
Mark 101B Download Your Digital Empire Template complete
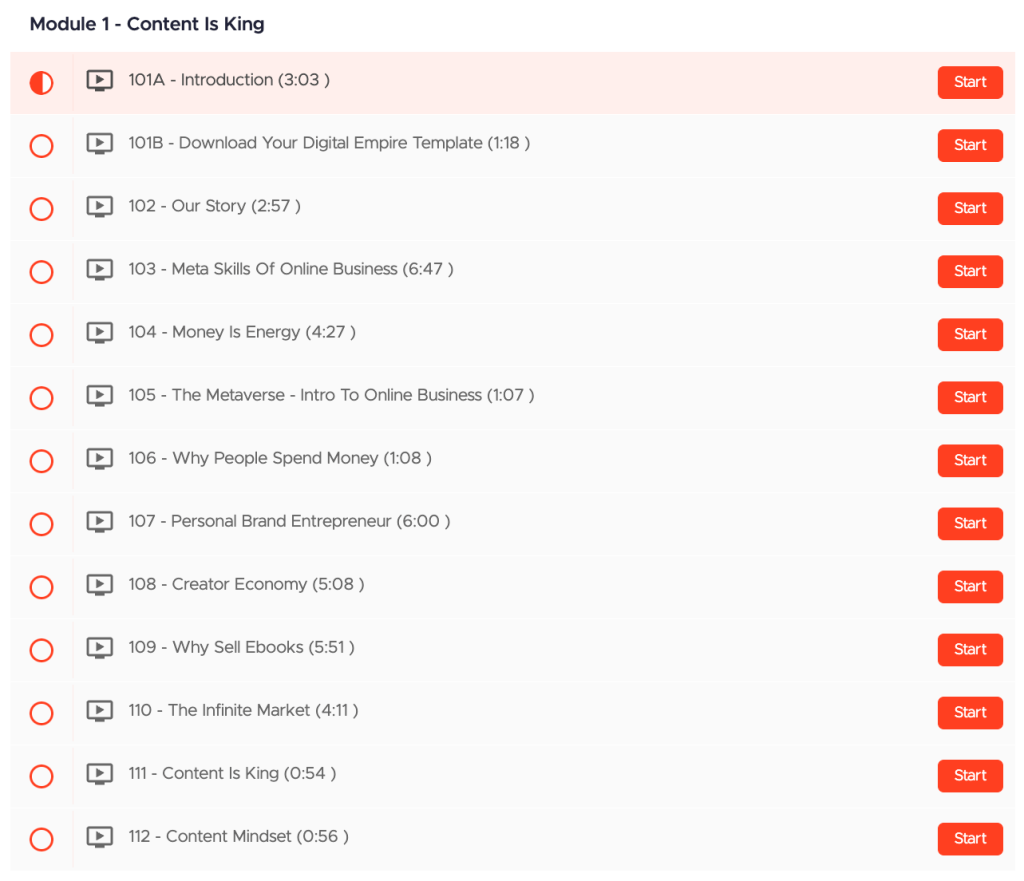point(41,146)
